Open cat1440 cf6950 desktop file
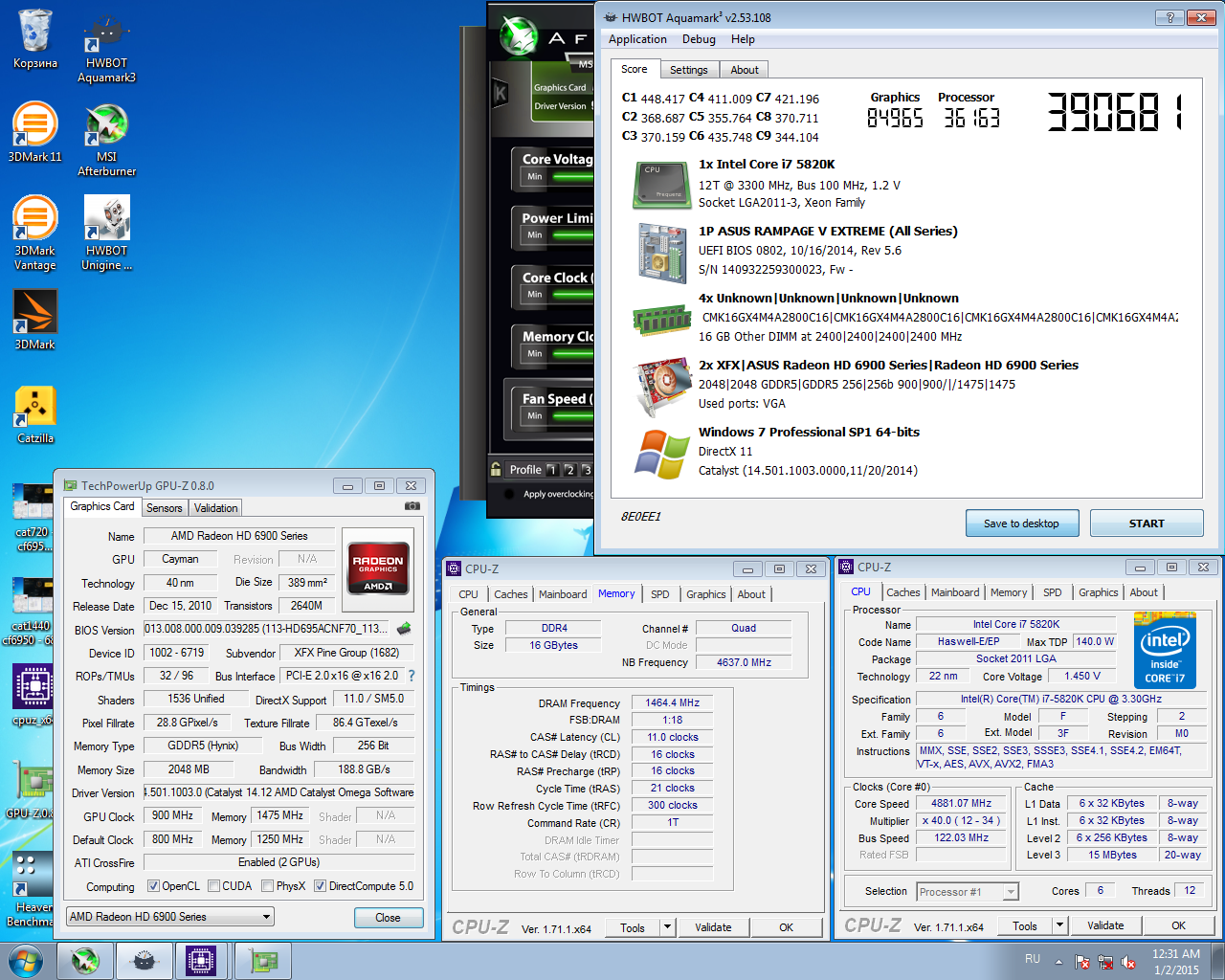 point(32,612)
